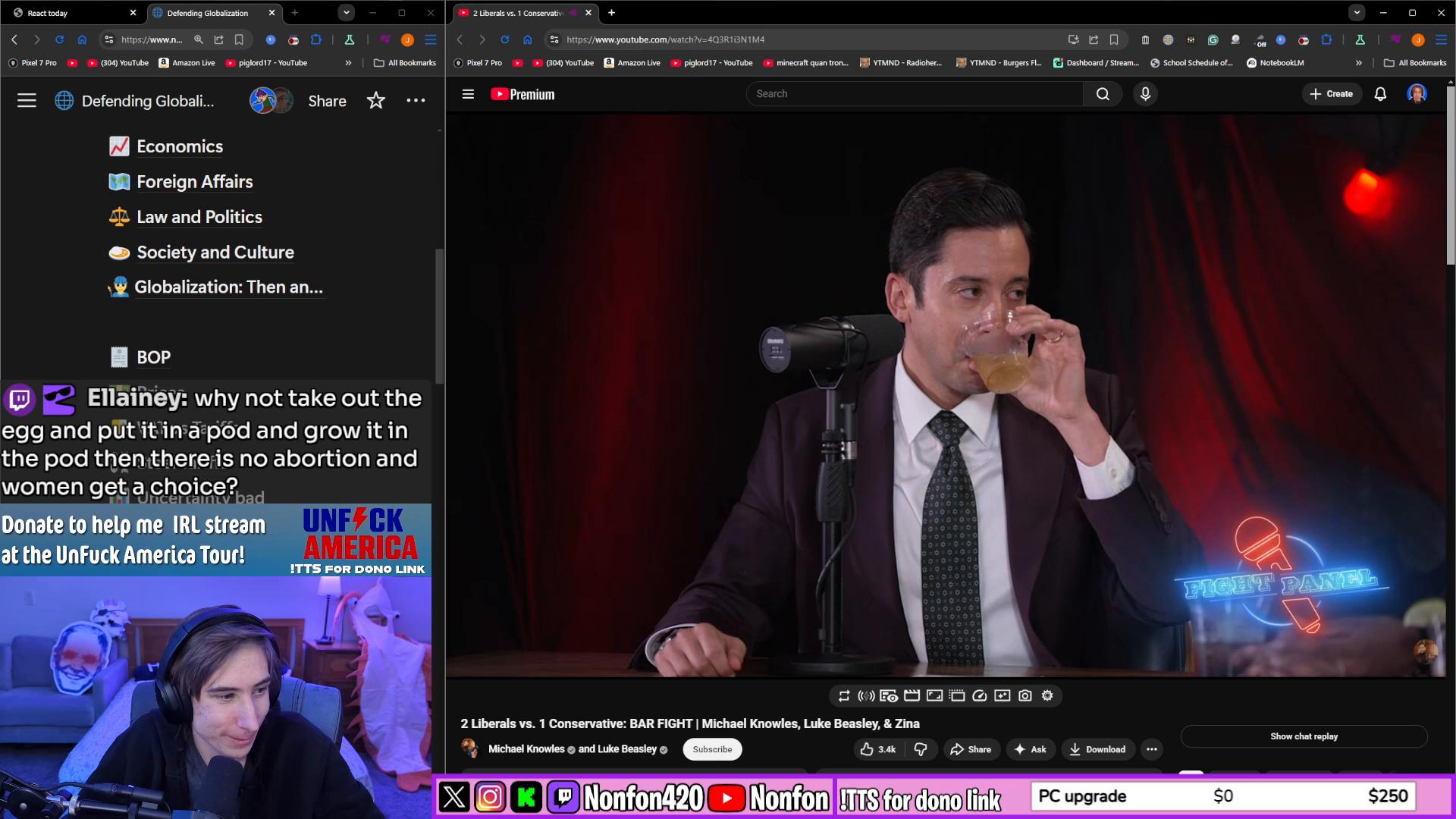
Task: Like the video with the 3.4k thumbs up
Action: point(877,749)
